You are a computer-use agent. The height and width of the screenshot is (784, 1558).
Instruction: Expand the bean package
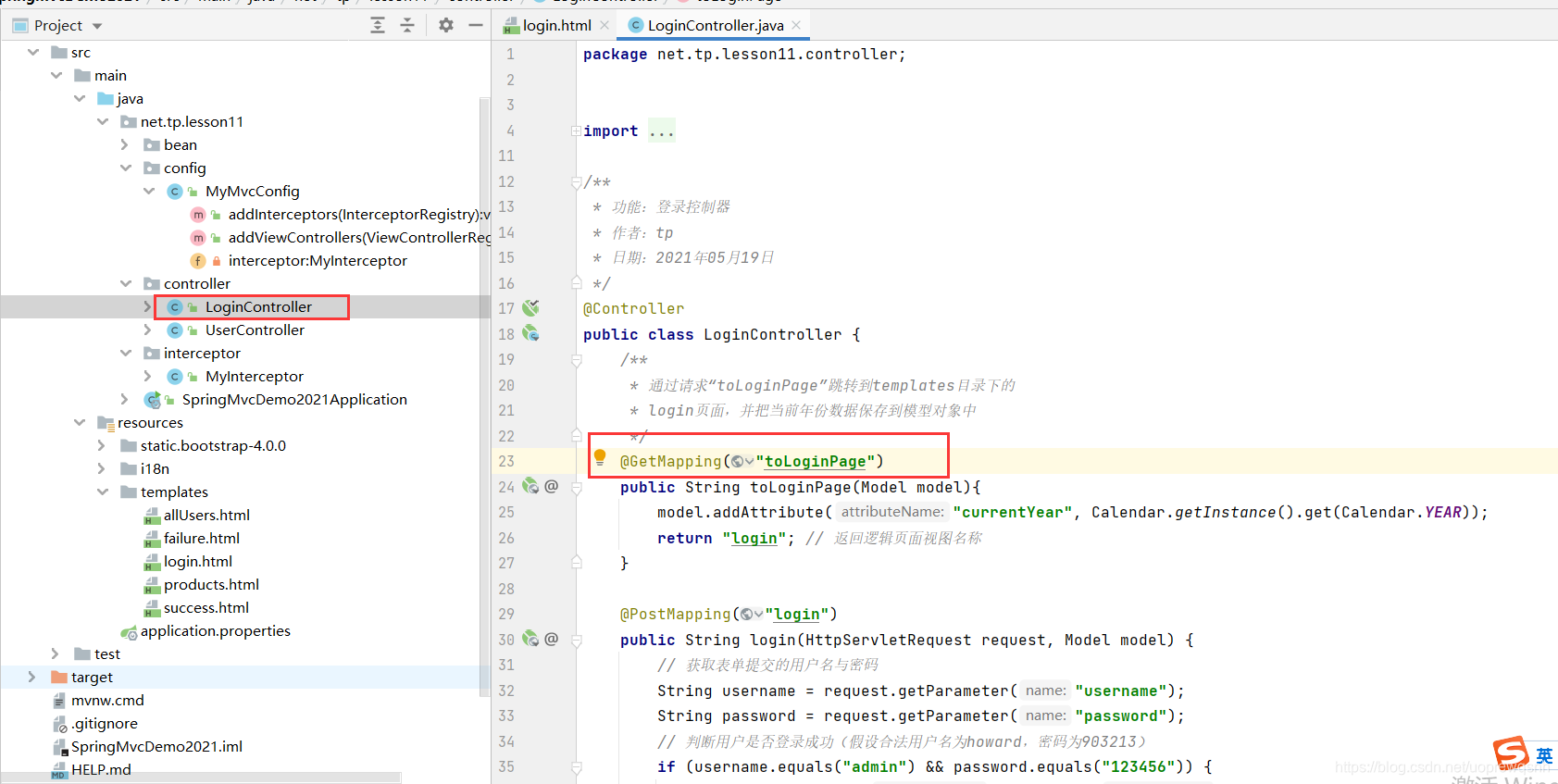click(124, 145)
